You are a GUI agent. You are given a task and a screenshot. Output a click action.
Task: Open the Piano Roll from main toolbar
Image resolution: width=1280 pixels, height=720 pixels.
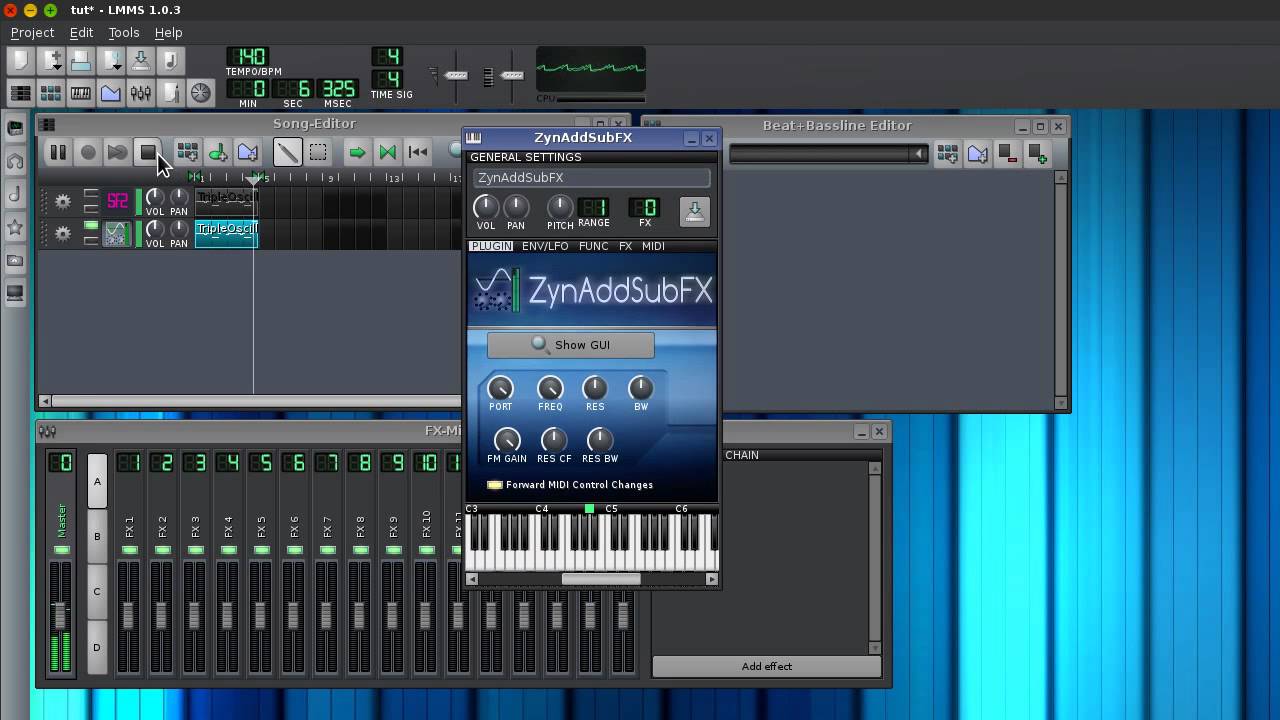point(81,93)
